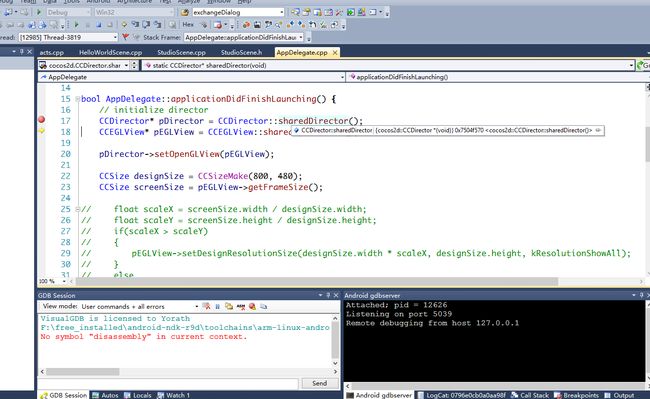
Task: Click the red circle icon in GDB Session toolbar
Action: click(x=252, y=306)
